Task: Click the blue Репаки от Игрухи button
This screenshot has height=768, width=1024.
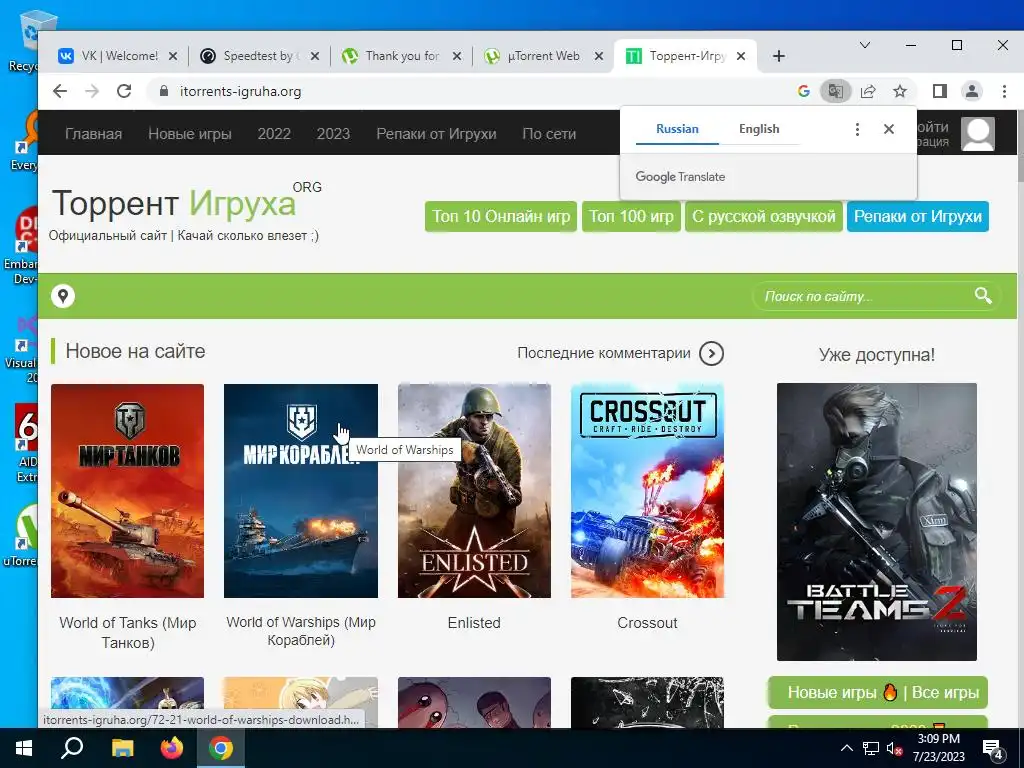Action: pyautogui.click(x=918, y=216)
